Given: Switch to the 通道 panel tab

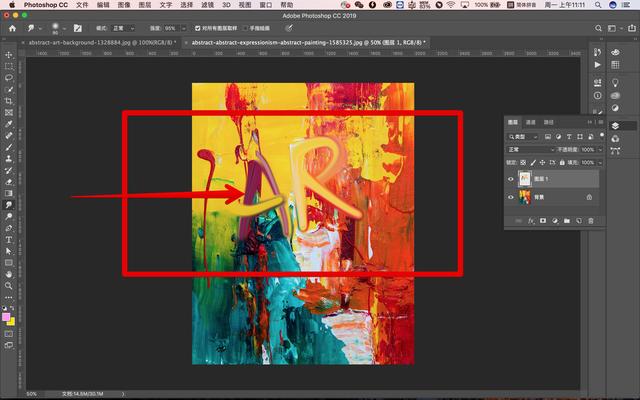Looking at the screenshot, I should coord(530,122).
